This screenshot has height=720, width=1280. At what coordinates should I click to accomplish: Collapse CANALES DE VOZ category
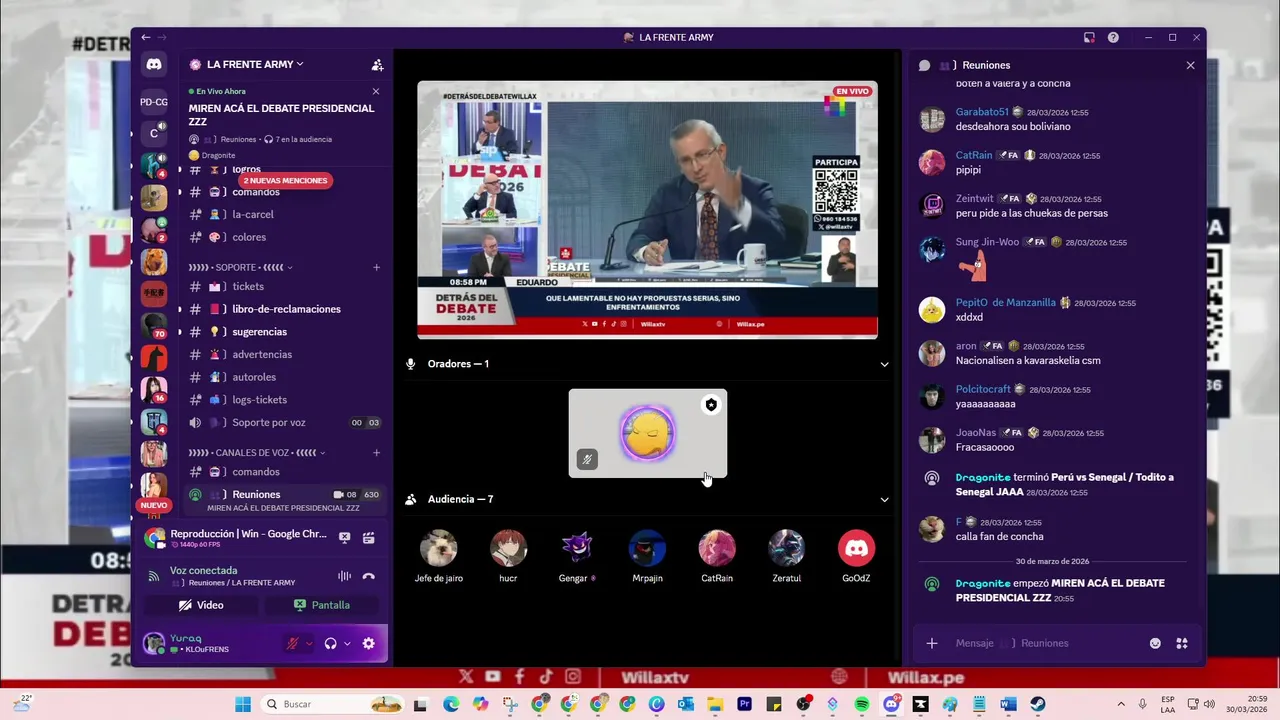tap(256, 452)
